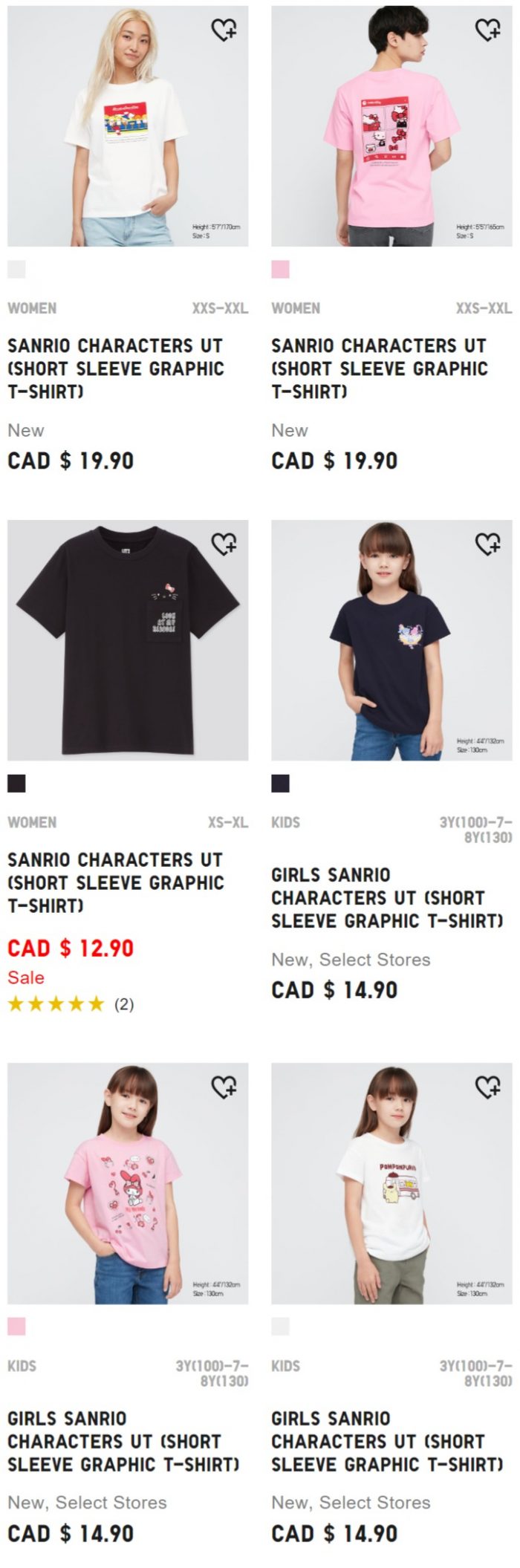Select white swatch under Pompompurin kids tee
520x1568 pixels.
tap(280, 1326)
